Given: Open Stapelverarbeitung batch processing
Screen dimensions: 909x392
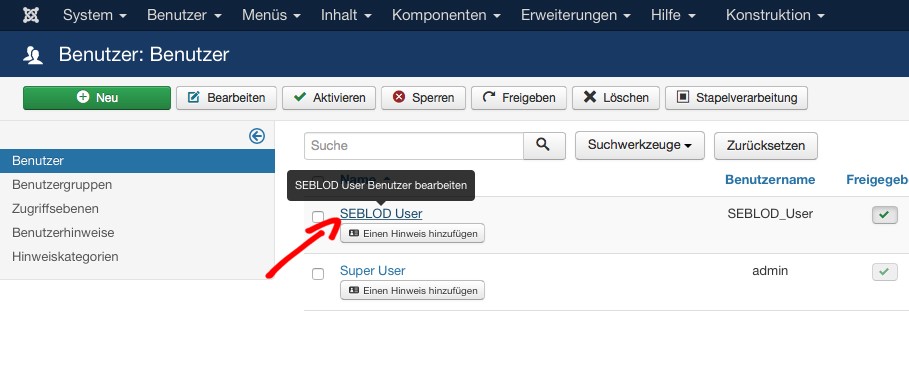Looking at the screenshot, I should point(736,97).
